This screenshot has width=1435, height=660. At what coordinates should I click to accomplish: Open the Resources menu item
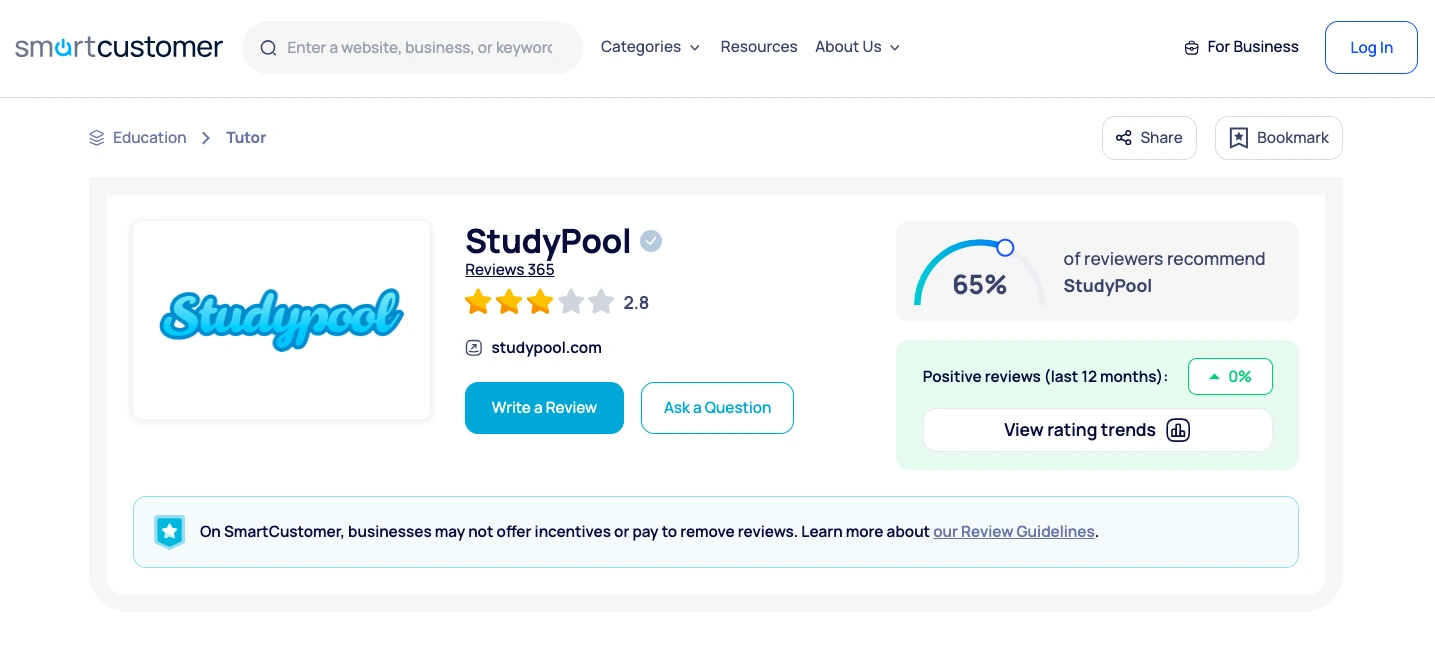tap(759, 47)
